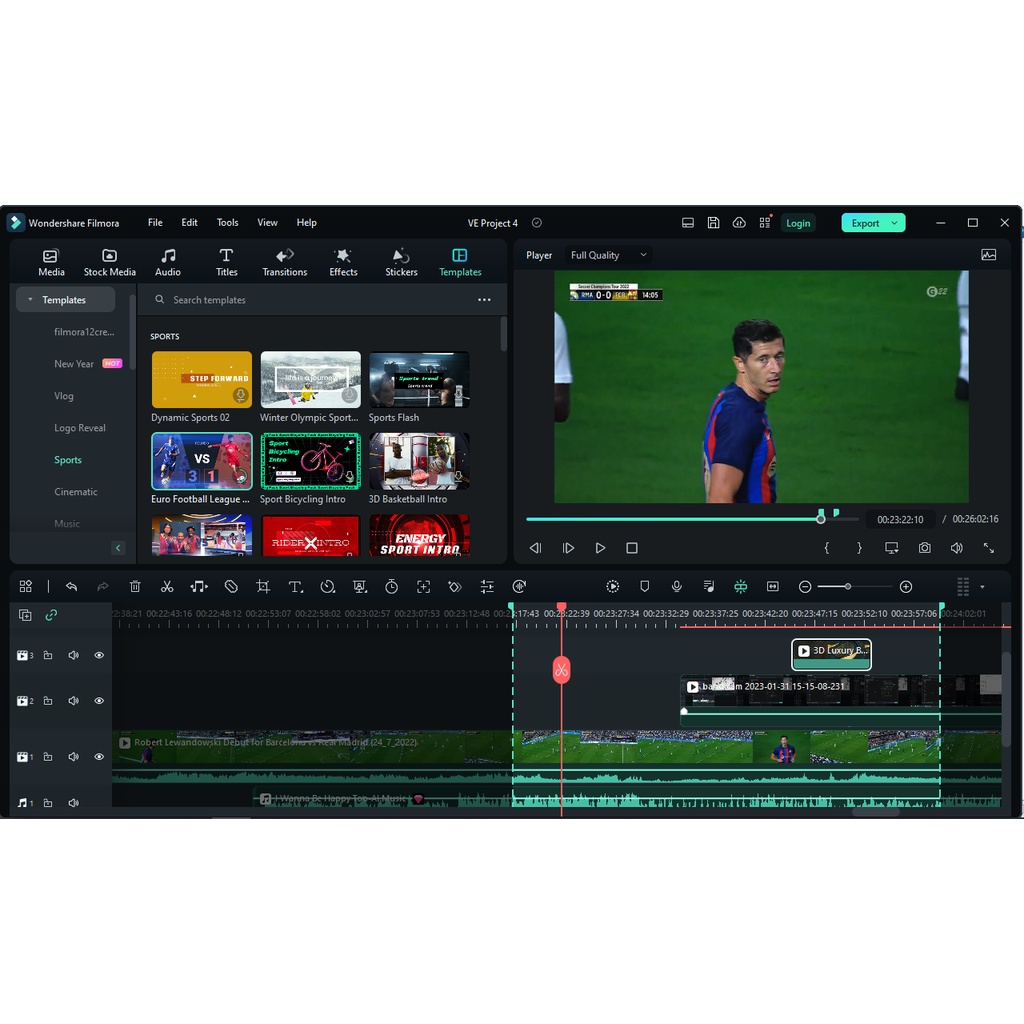Viewport: 1024px width, 1024px height.
Task: Adjust the timeline zoom slider
Action: (847, 587)
